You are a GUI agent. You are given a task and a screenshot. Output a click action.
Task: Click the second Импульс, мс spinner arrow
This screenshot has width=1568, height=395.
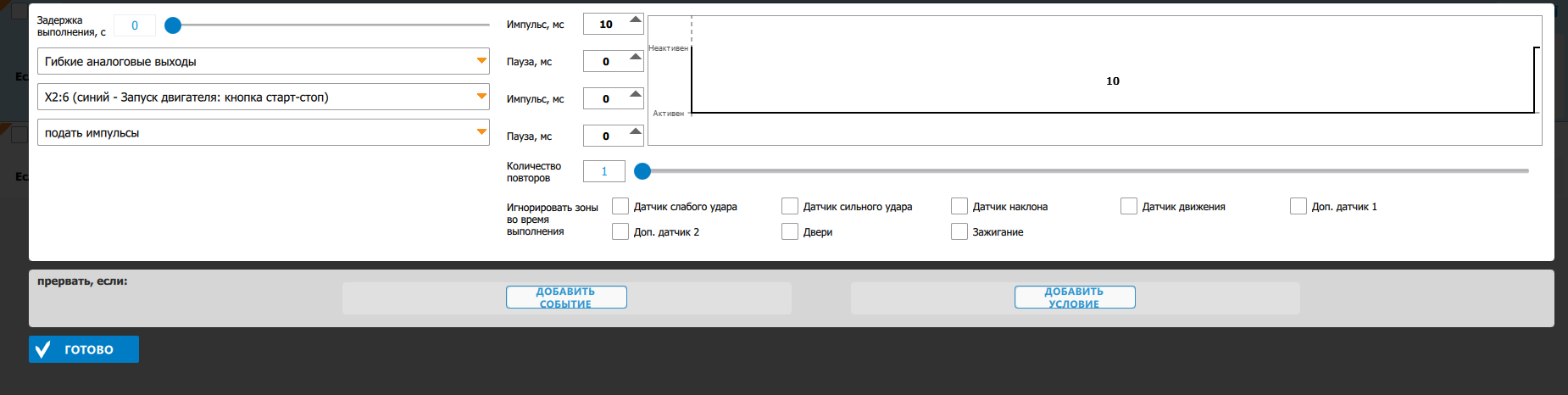635,94
